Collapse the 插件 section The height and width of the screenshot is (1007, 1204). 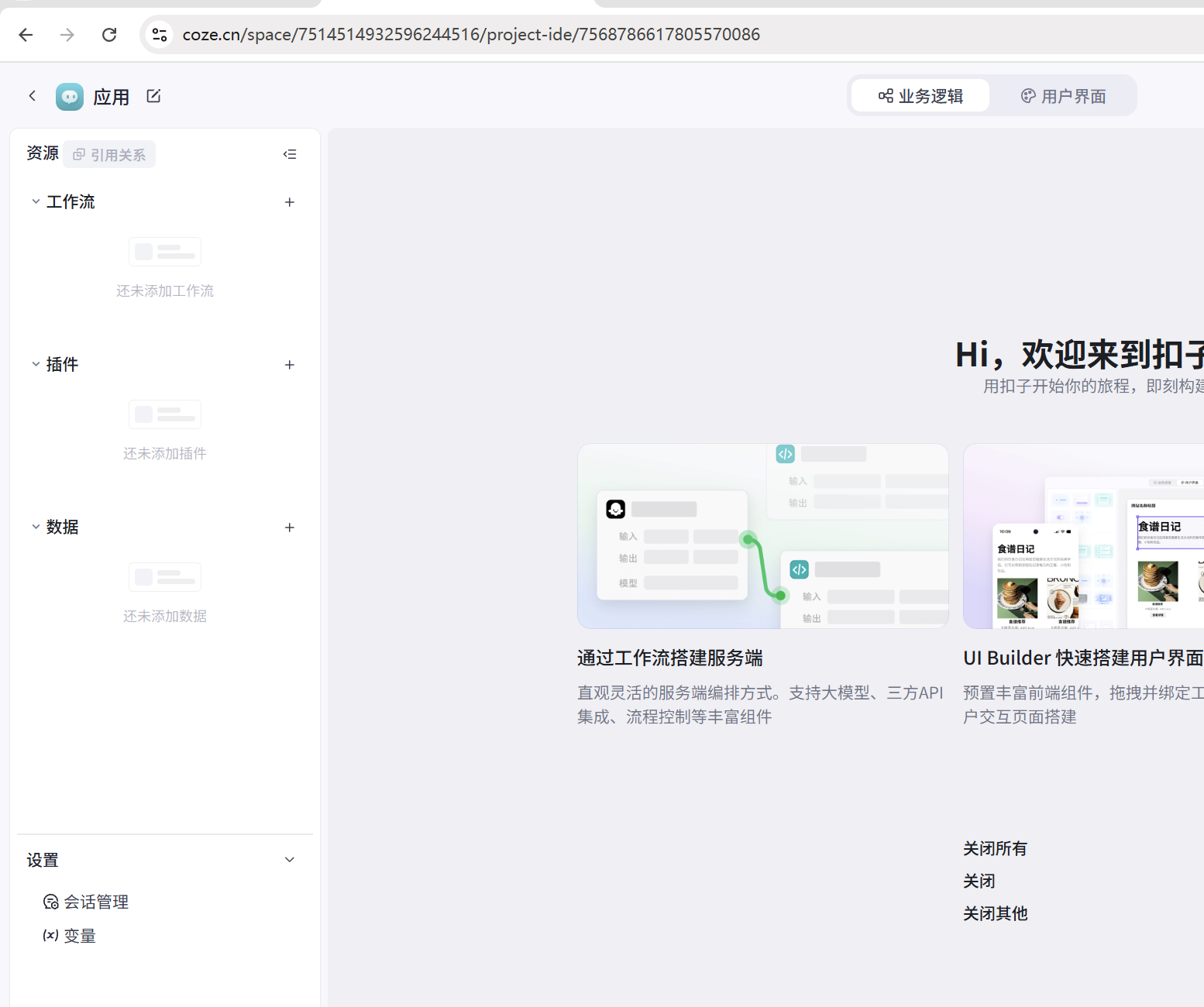click(36, 364)
